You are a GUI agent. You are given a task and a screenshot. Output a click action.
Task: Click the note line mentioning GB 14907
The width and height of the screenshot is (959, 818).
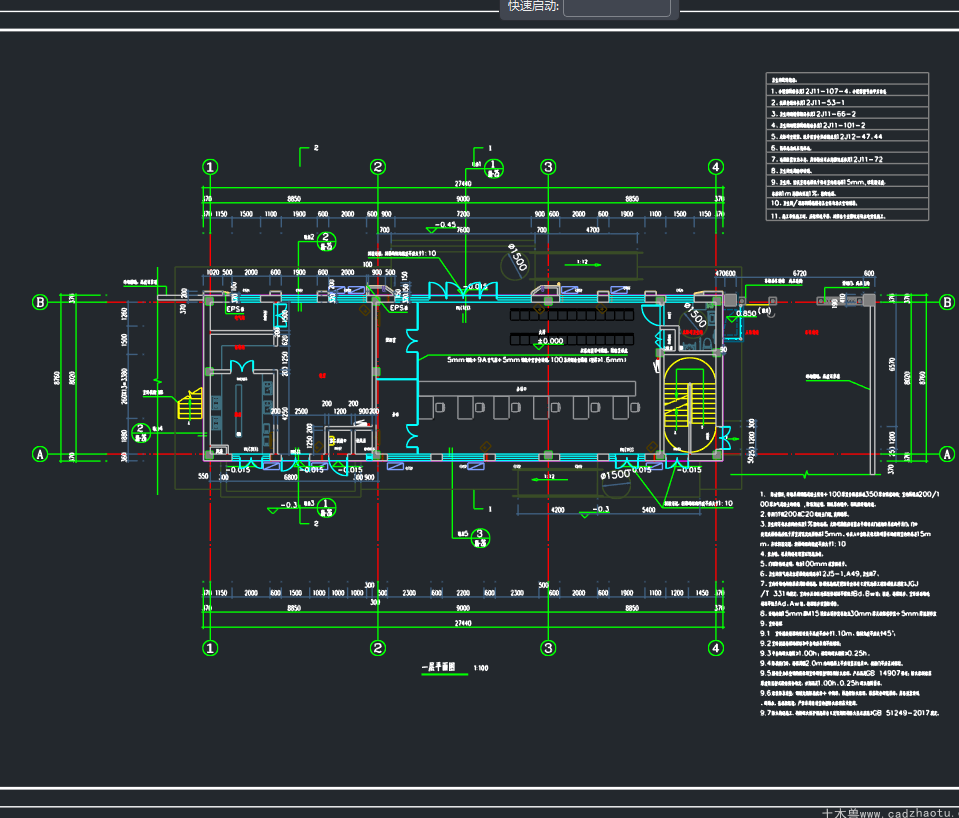tap(846, 673)
